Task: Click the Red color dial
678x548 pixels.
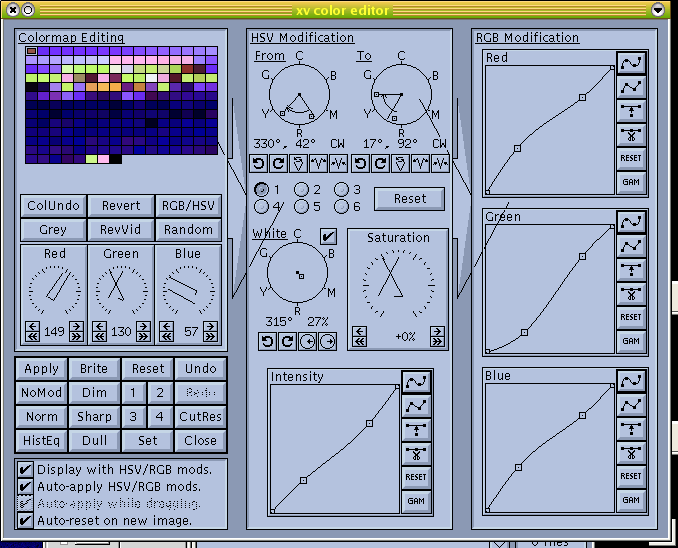Action: pos(54,290)
